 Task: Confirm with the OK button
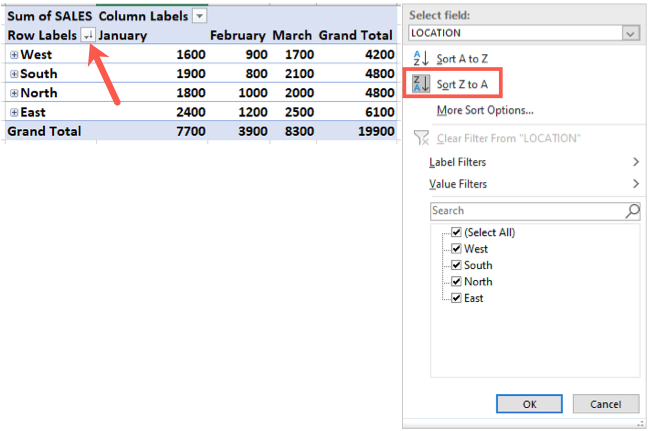click(529, 404)
